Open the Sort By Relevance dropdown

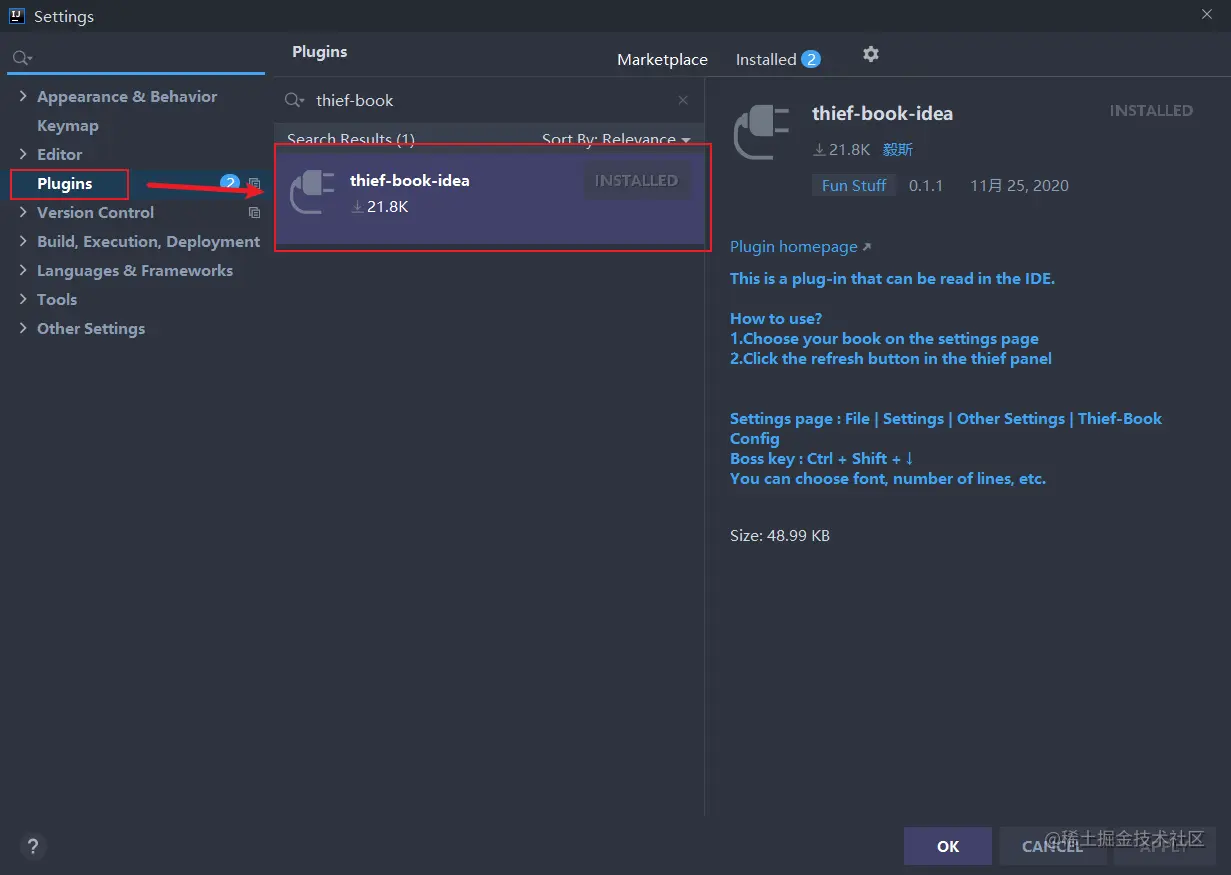[616, 139]
